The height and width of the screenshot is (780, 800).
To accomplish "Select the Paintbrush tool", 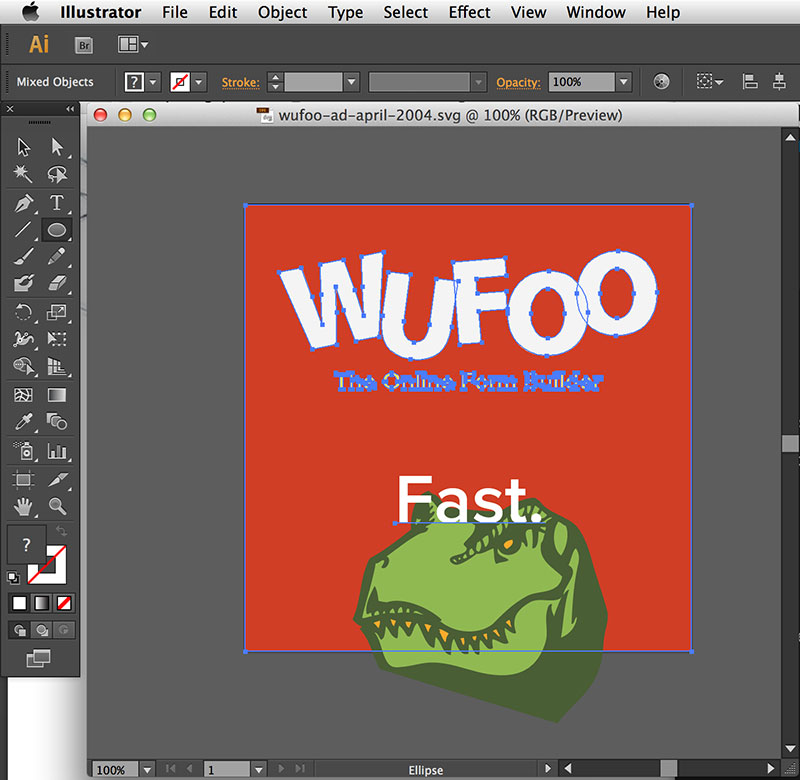I will (x=23, y=256).
